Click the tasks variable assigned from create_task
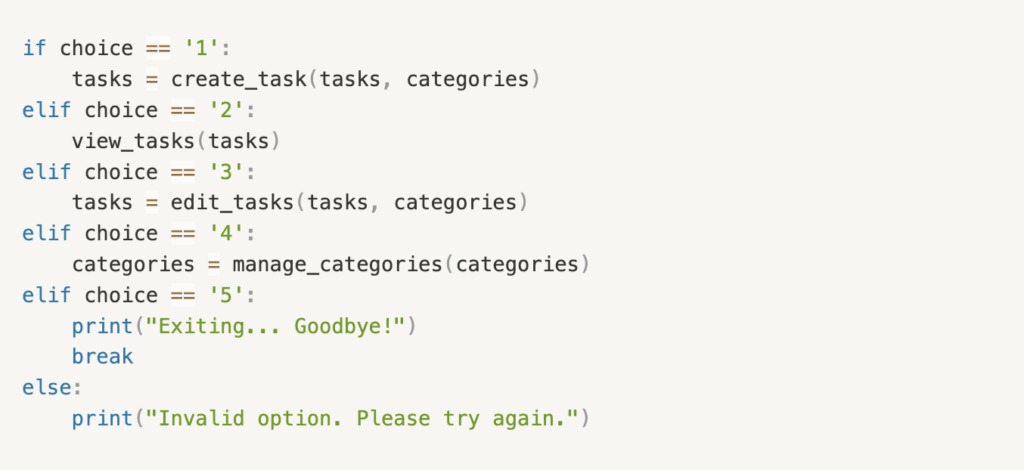Screen dimensions: 1024x470 [103, 80]
